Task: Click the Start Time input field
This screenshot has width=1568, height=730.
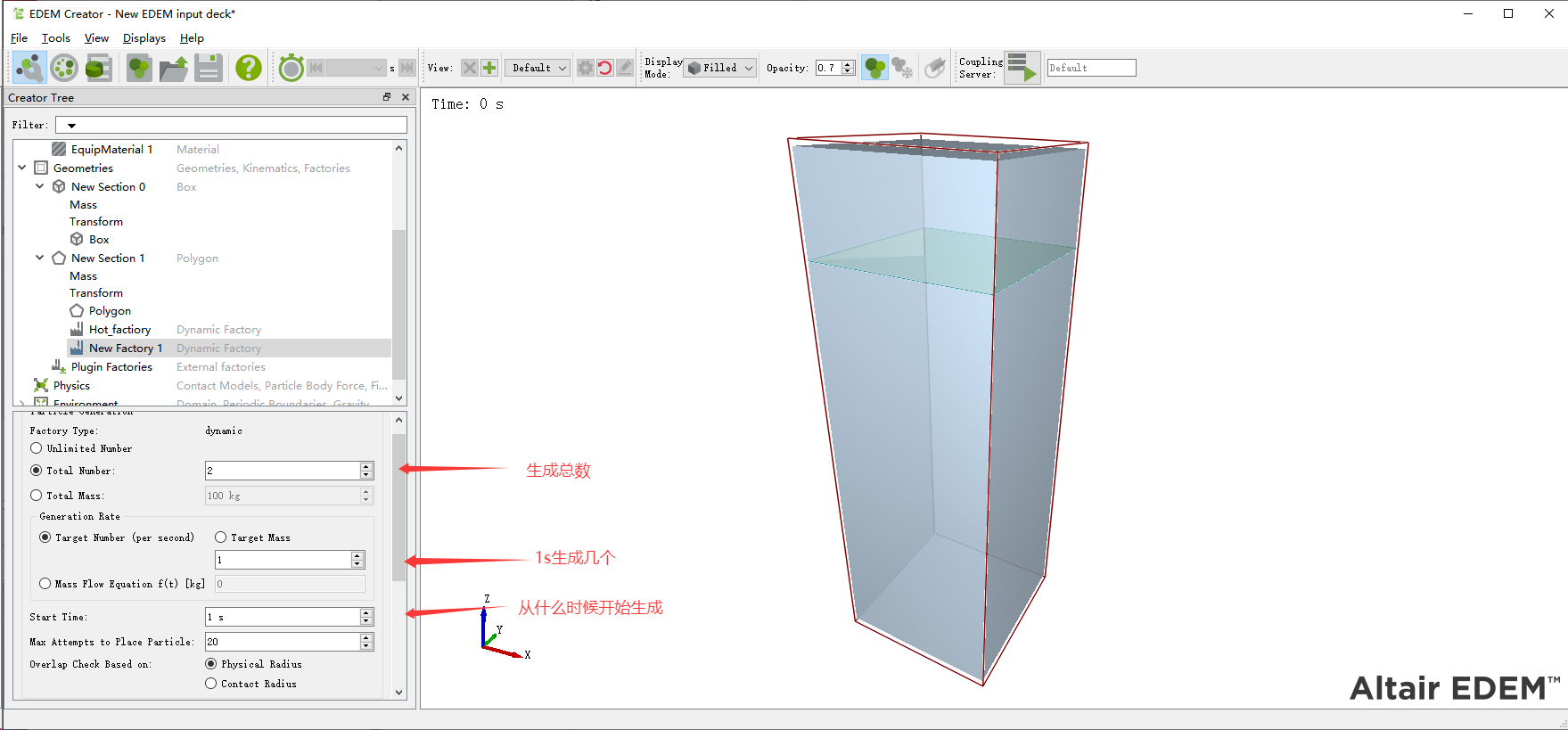Action: point(282,617)
